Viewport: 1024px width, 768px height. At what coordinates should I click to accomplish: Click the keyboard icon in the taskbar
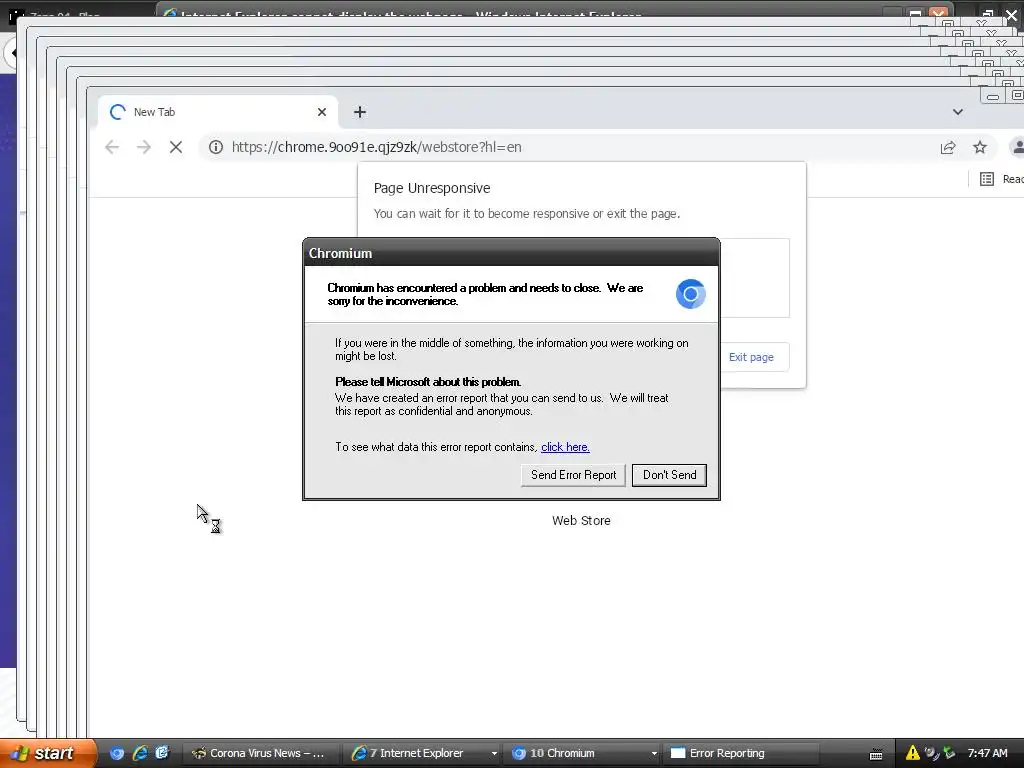pyautogui.click(x=876, y=754)
